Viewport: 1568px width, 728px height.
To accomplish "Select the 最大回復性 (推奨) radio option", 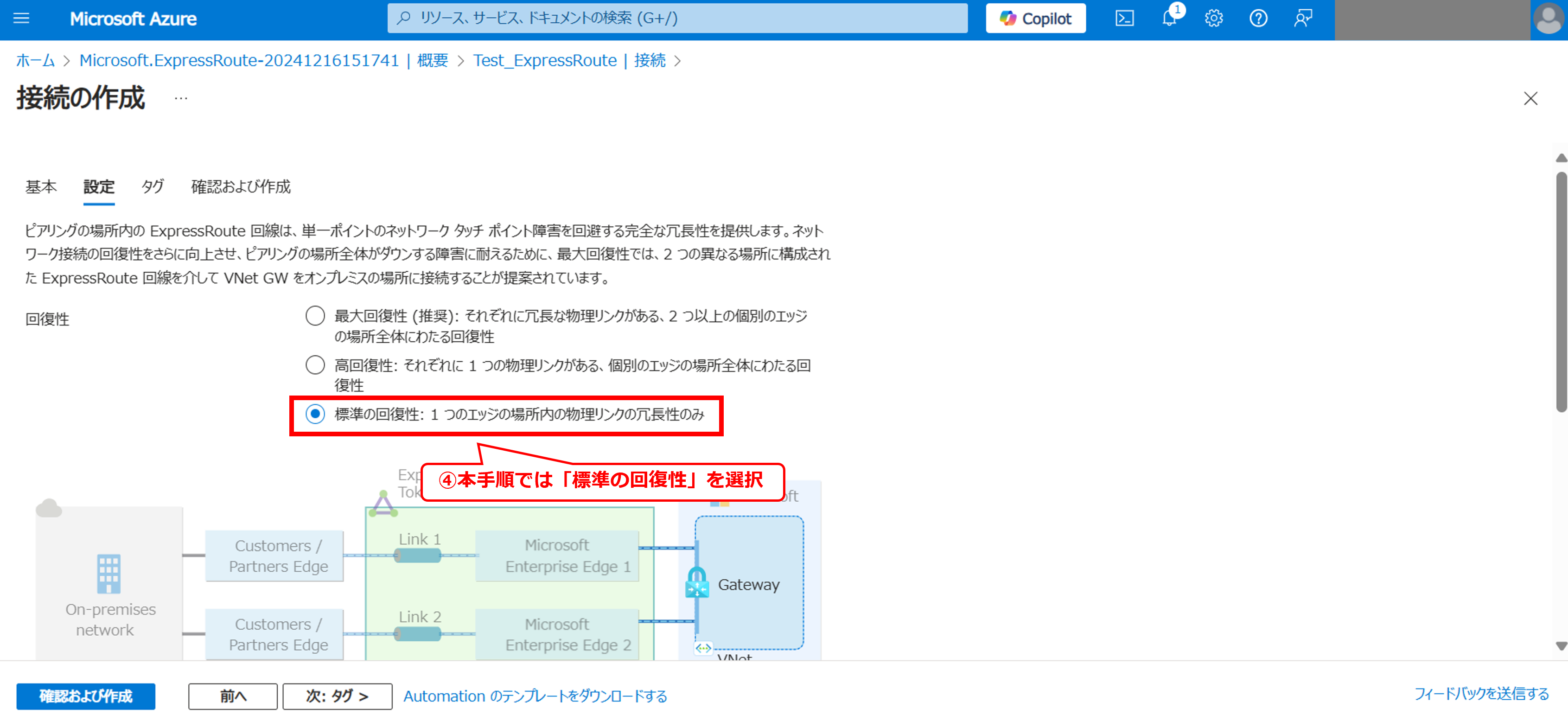I will [x=315, y=316].
